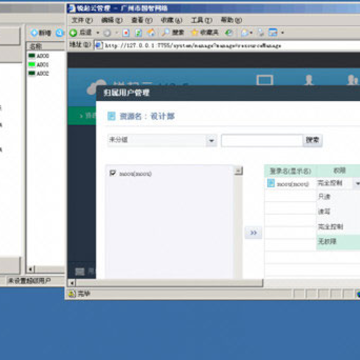Click the status bar 完毕 page icon

click(72, 294)
